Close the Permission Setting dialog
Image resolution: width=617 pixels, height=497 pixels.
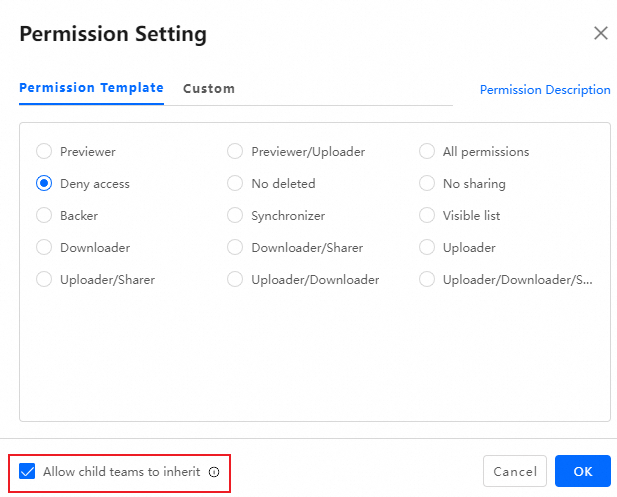click(x=601, y=33)
